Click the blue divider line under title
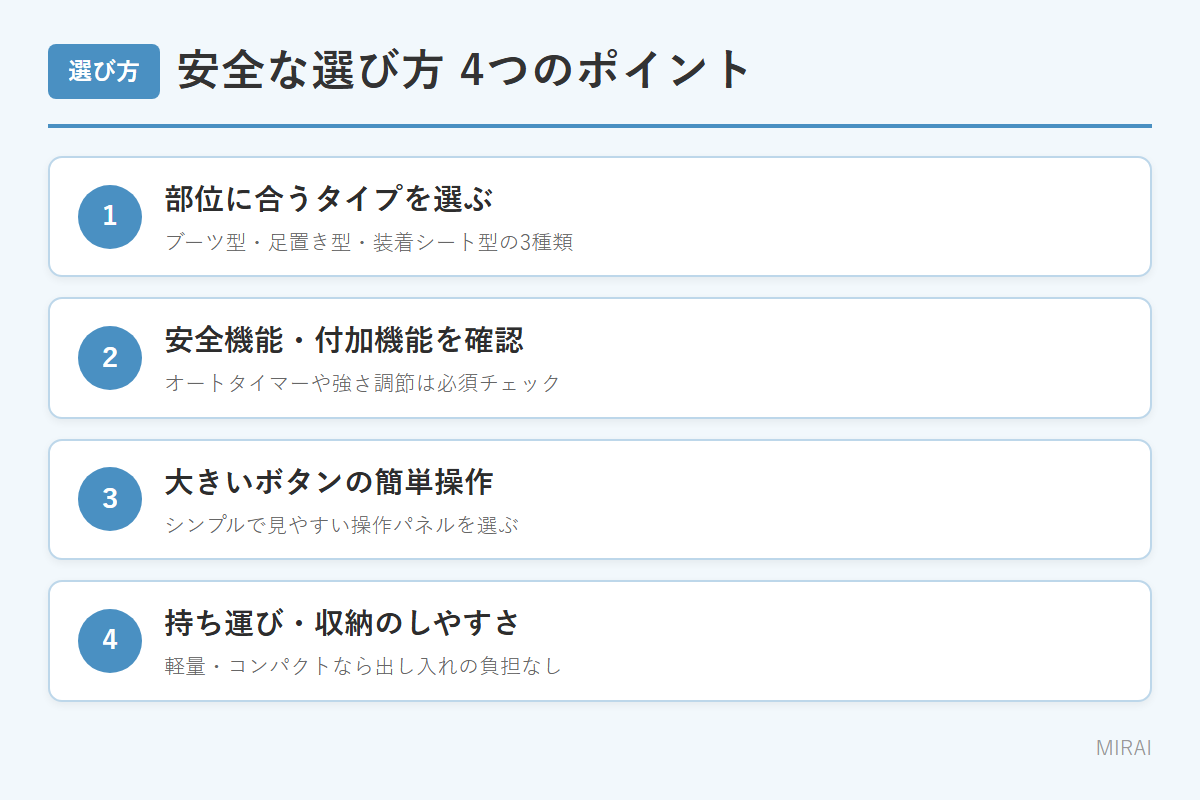The width and height of the screenshot is (1200, 800). 600,126
